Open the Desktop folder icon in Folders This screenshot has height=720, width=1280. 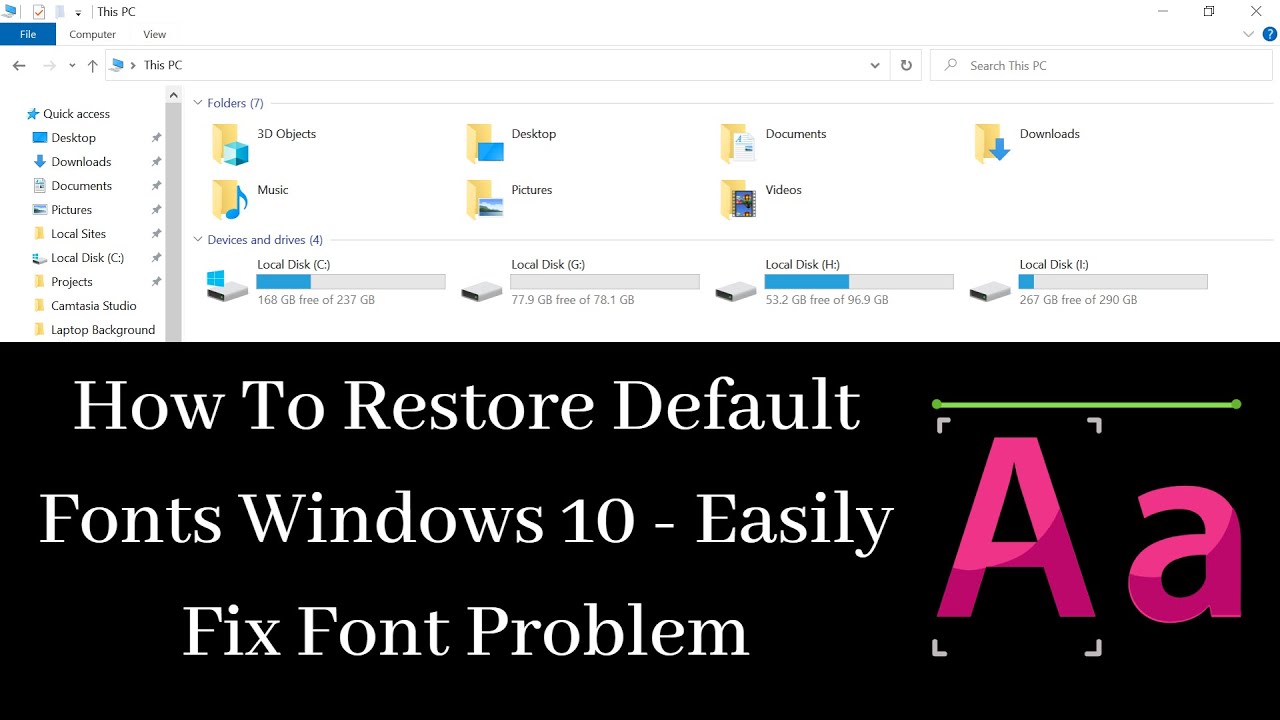(x=485, y=144)
